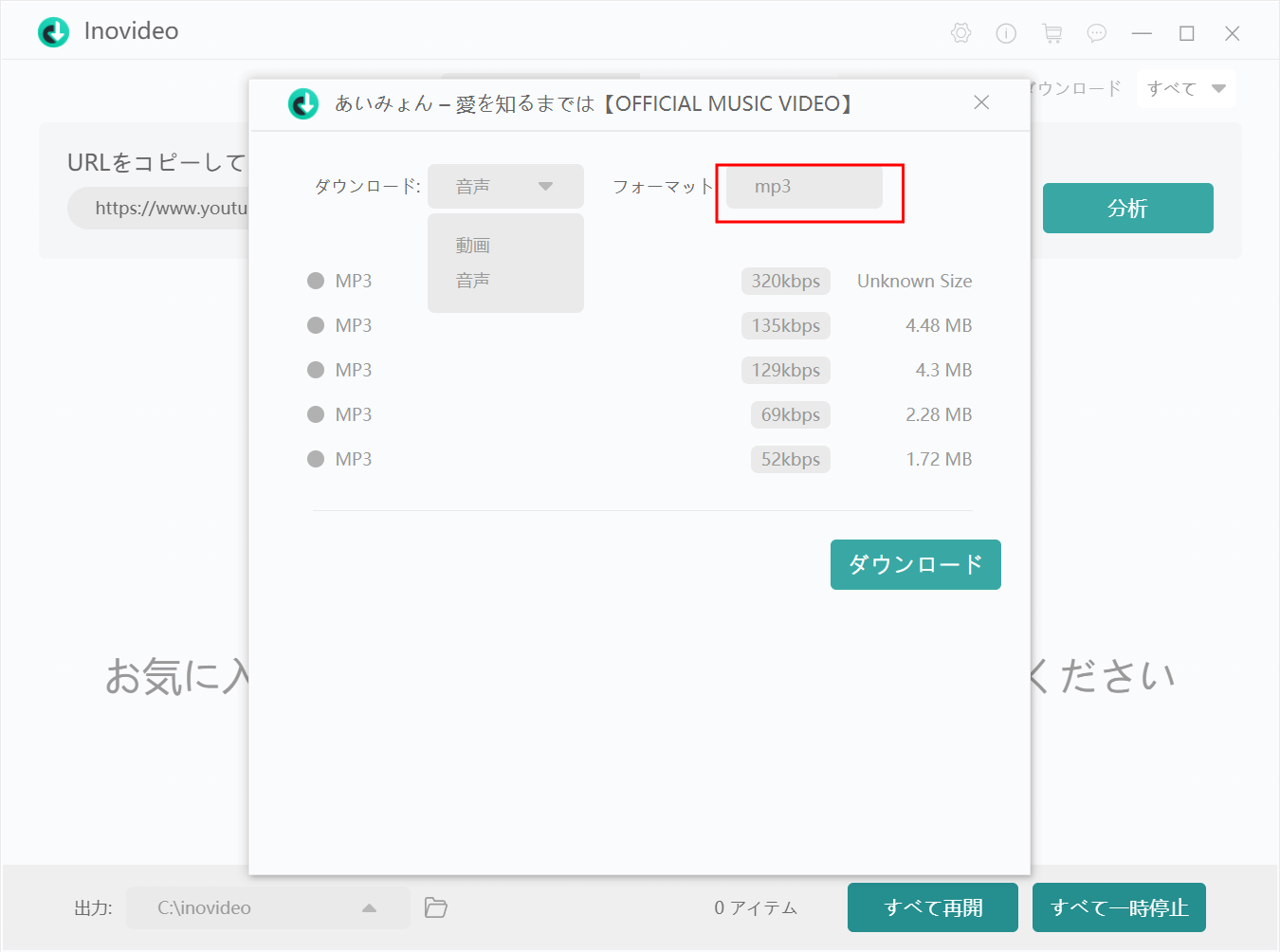Screen dimensions: 1280x952
Task: Click the 129kbps bitrate badge
Action: click(786, 370)
